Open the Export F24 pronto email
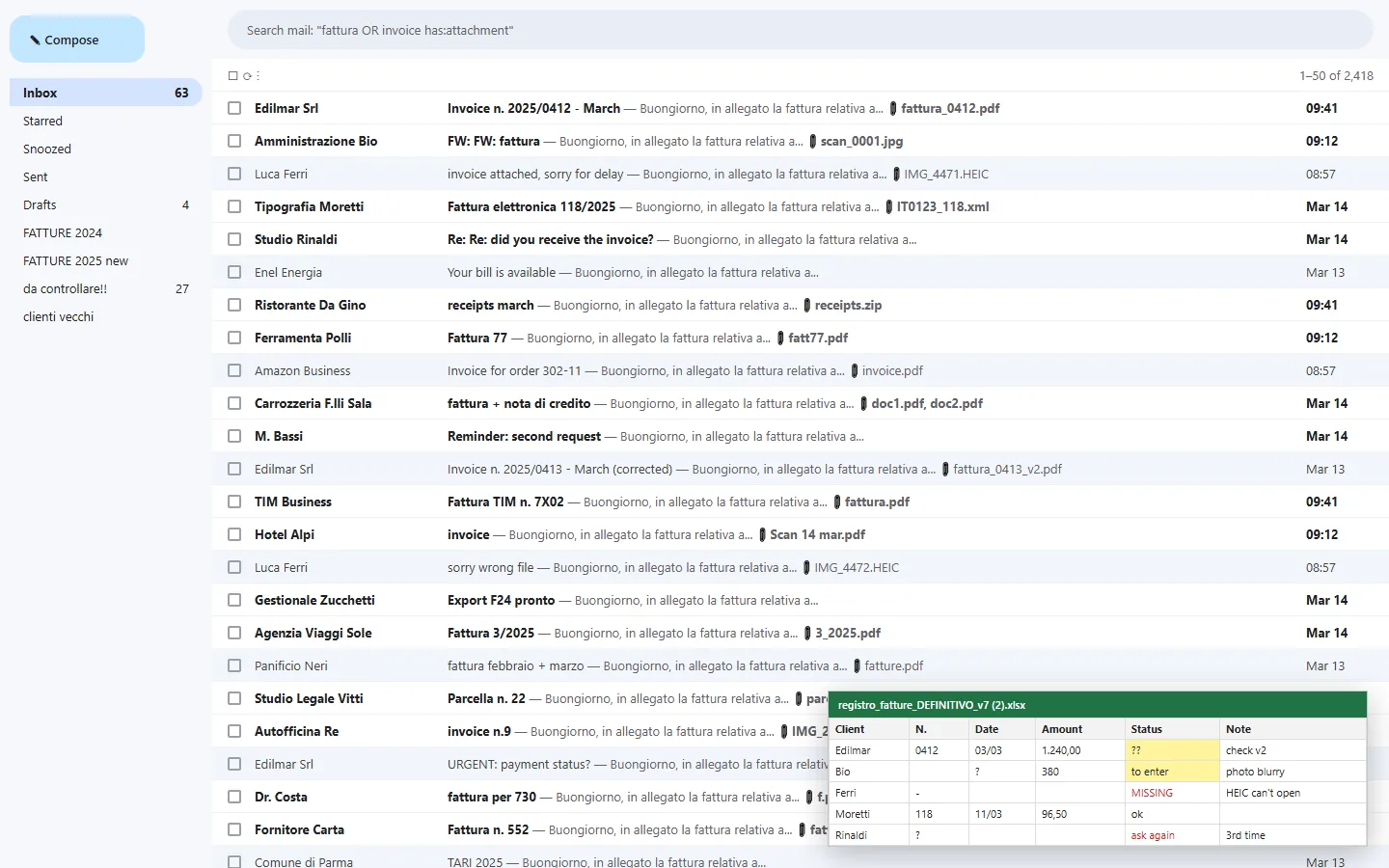Viewport: 1389px width, 868px height. (x=800, y=600)
